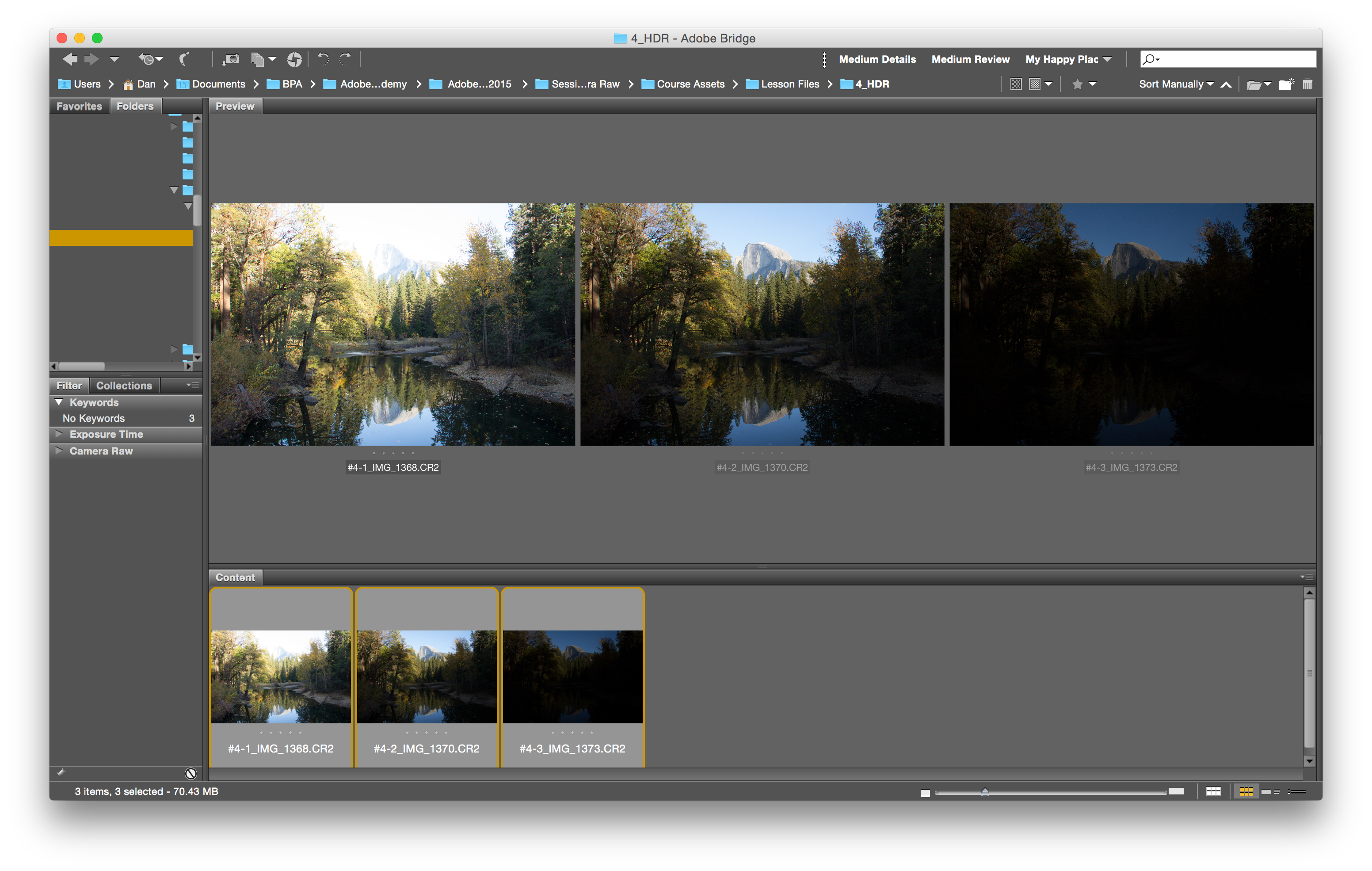Click Get Photos from Camera icon
The height and width of the screenshot is (871, 1372).
[x=231, y=59]
